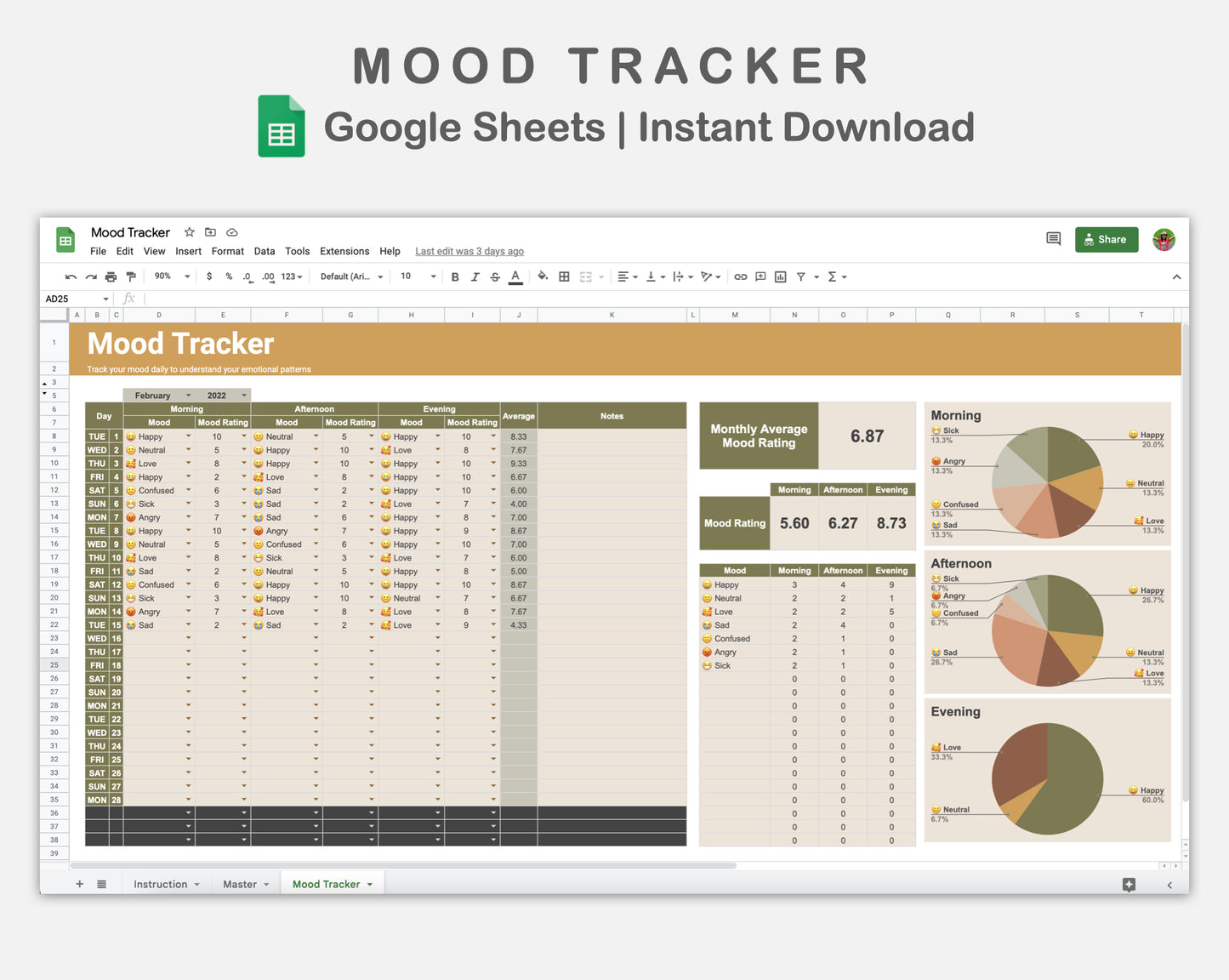1229x980 pixels.
Task: Click the Share button
Action: coord(1106,239)
